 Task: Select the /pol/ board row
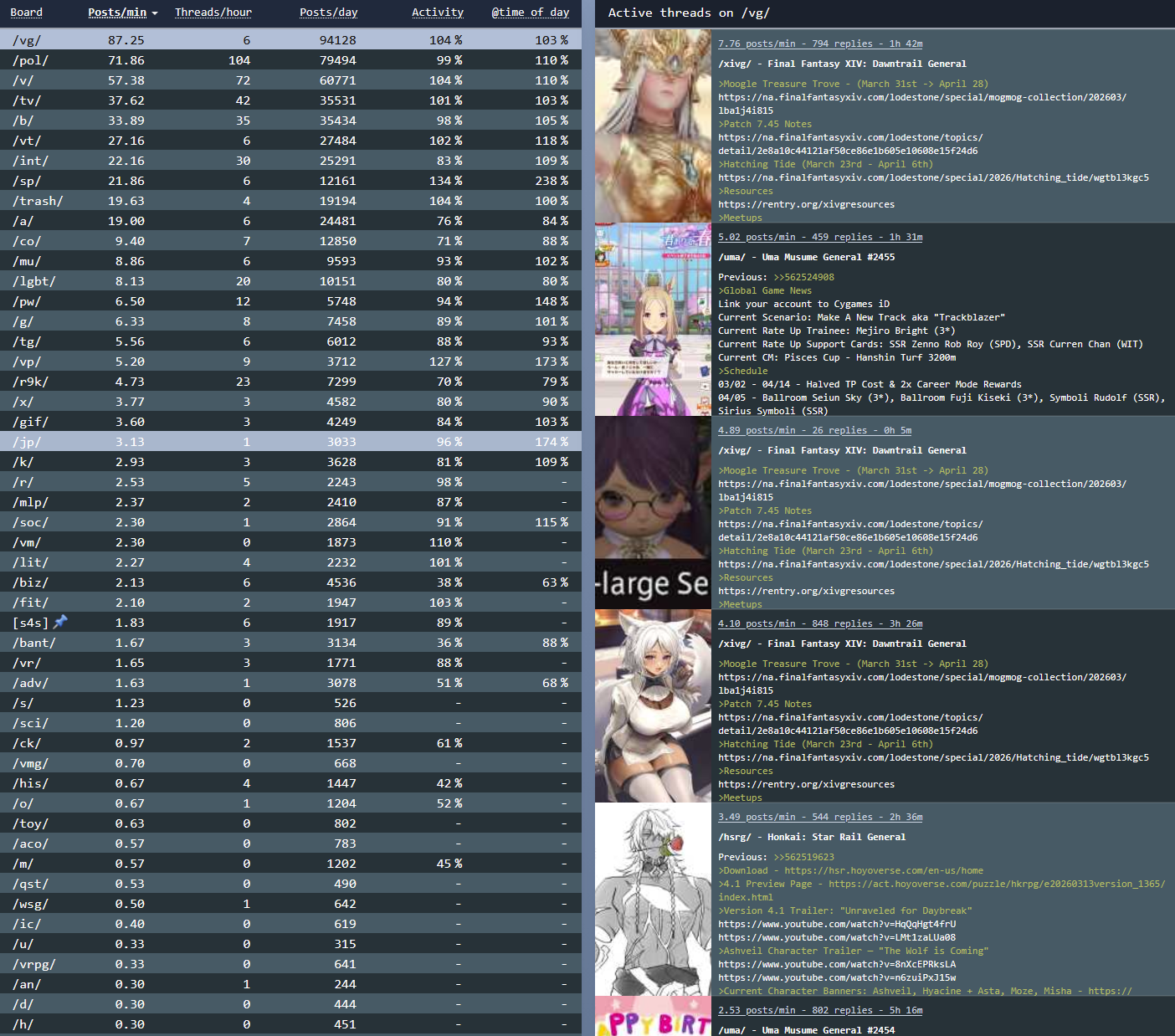pos(290,60)
